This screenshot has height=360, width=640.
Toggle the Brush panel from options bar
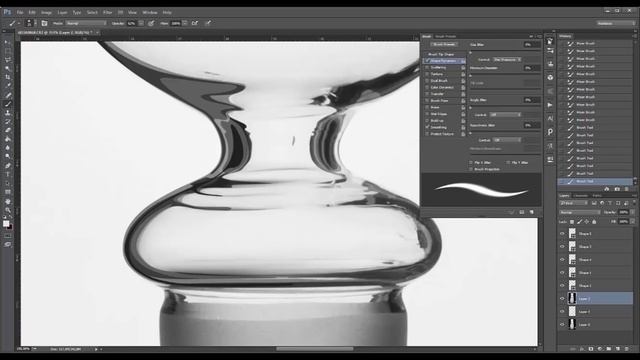(x=44, y=23)
